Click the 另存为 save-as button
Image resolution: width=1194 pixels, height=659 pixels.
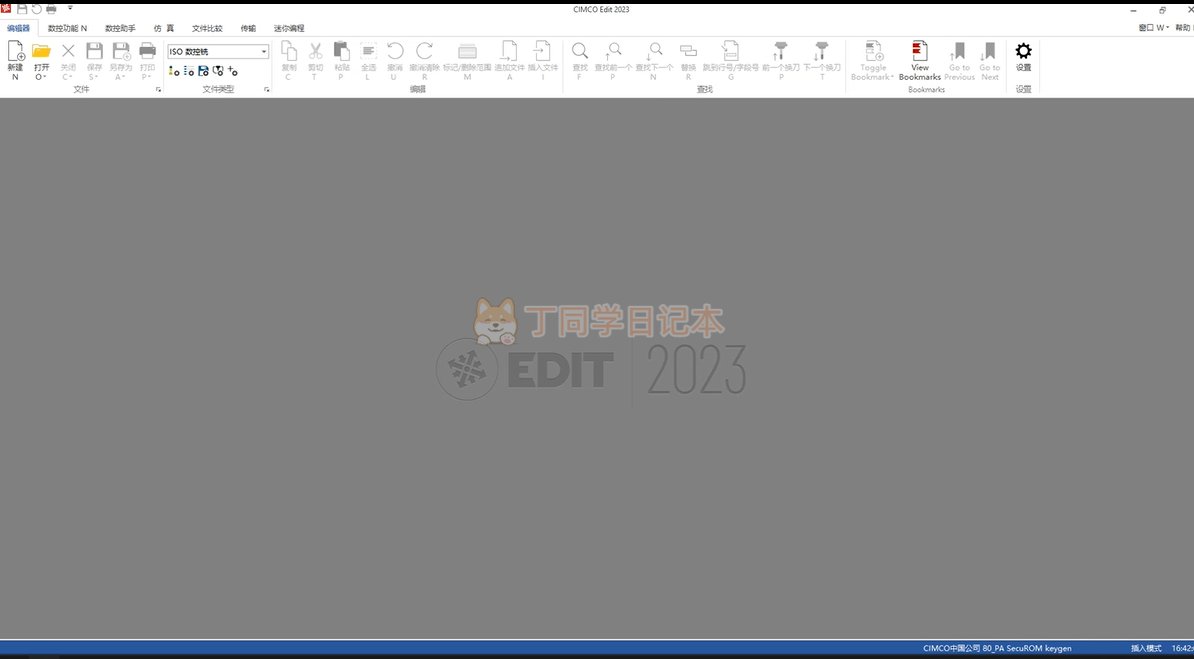(x=120, y=60)
